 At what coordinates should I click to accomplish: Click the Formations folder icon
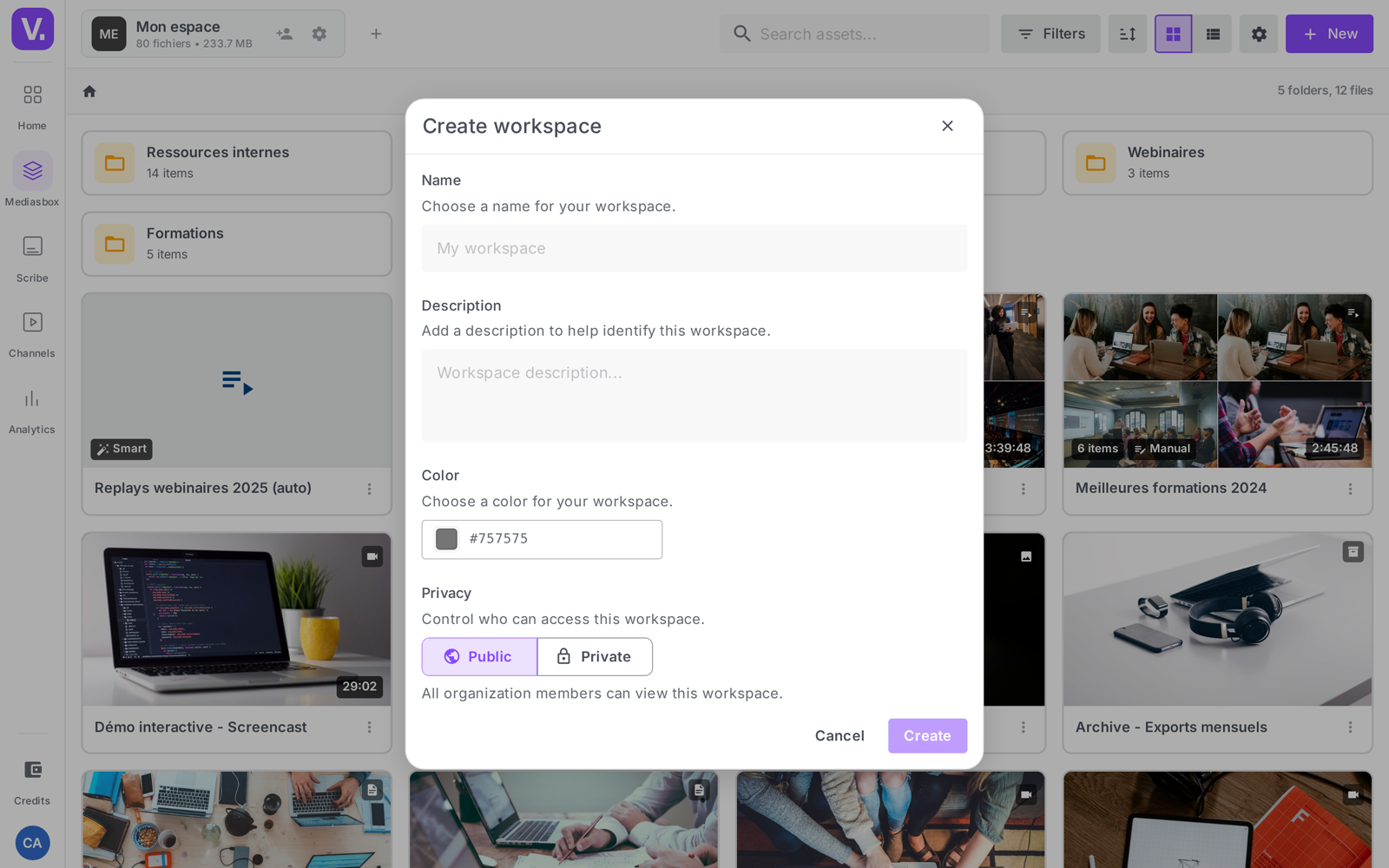click(115, 244)
